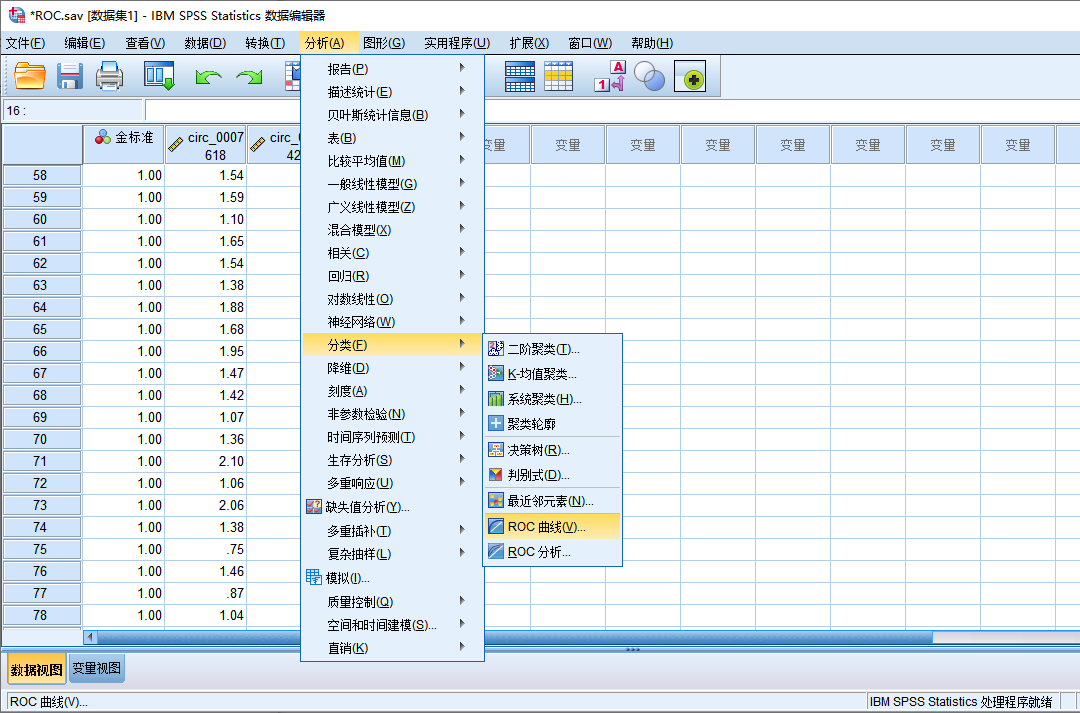The width and height of the screenshot is (1080, 713).
Task: Click cell value 2.10 in row 71
Action: [x=206, y=461]
